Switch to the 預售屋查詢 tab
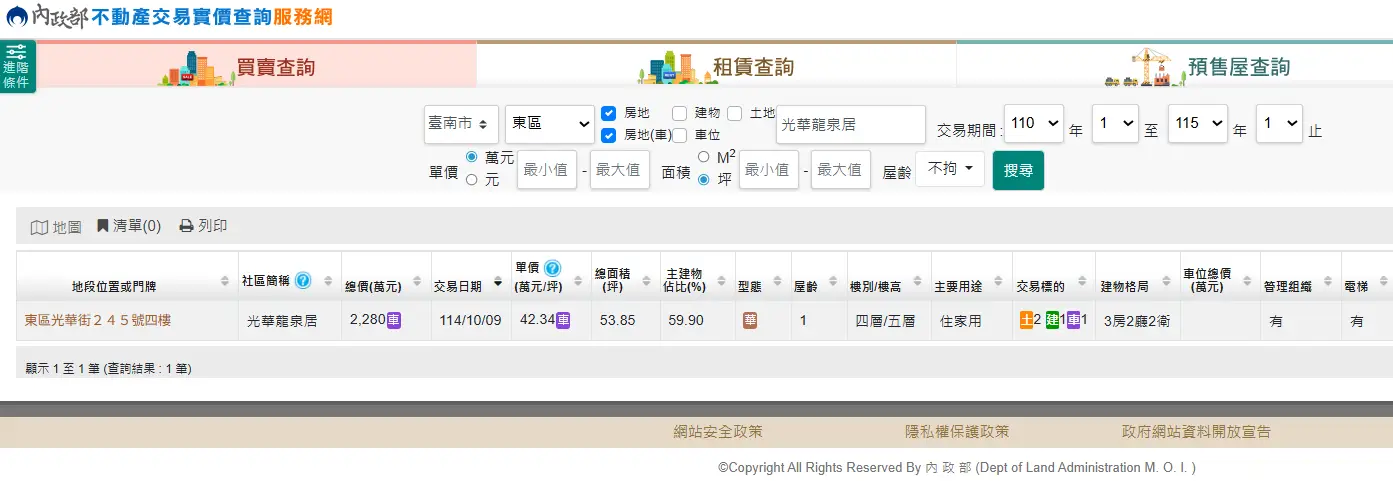Screen dimensions: 1393x481 1198,67
